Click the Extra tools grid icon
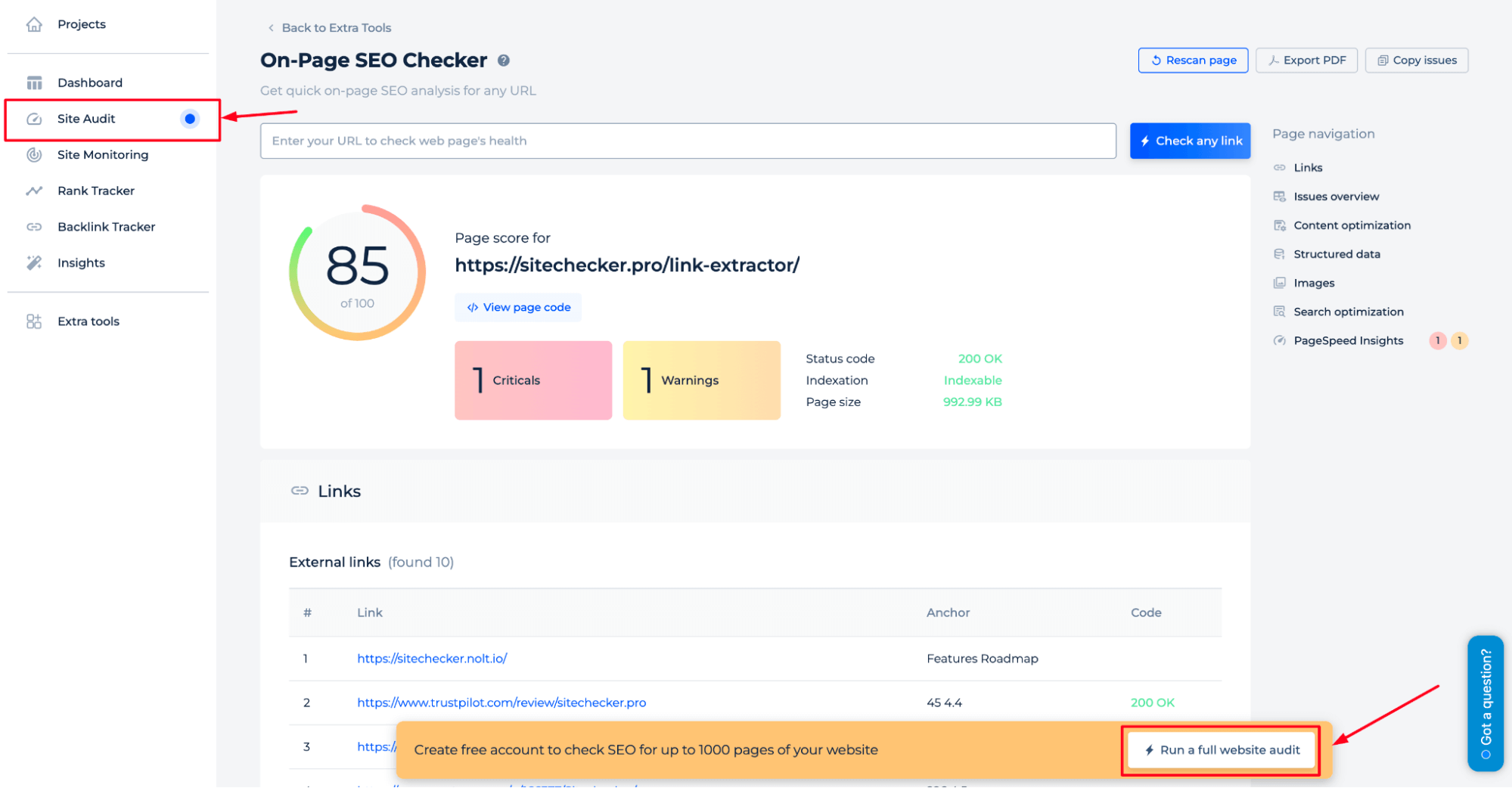Image resolution: width=1512 pixels, height=788 pixels. [x=34, y=321]
